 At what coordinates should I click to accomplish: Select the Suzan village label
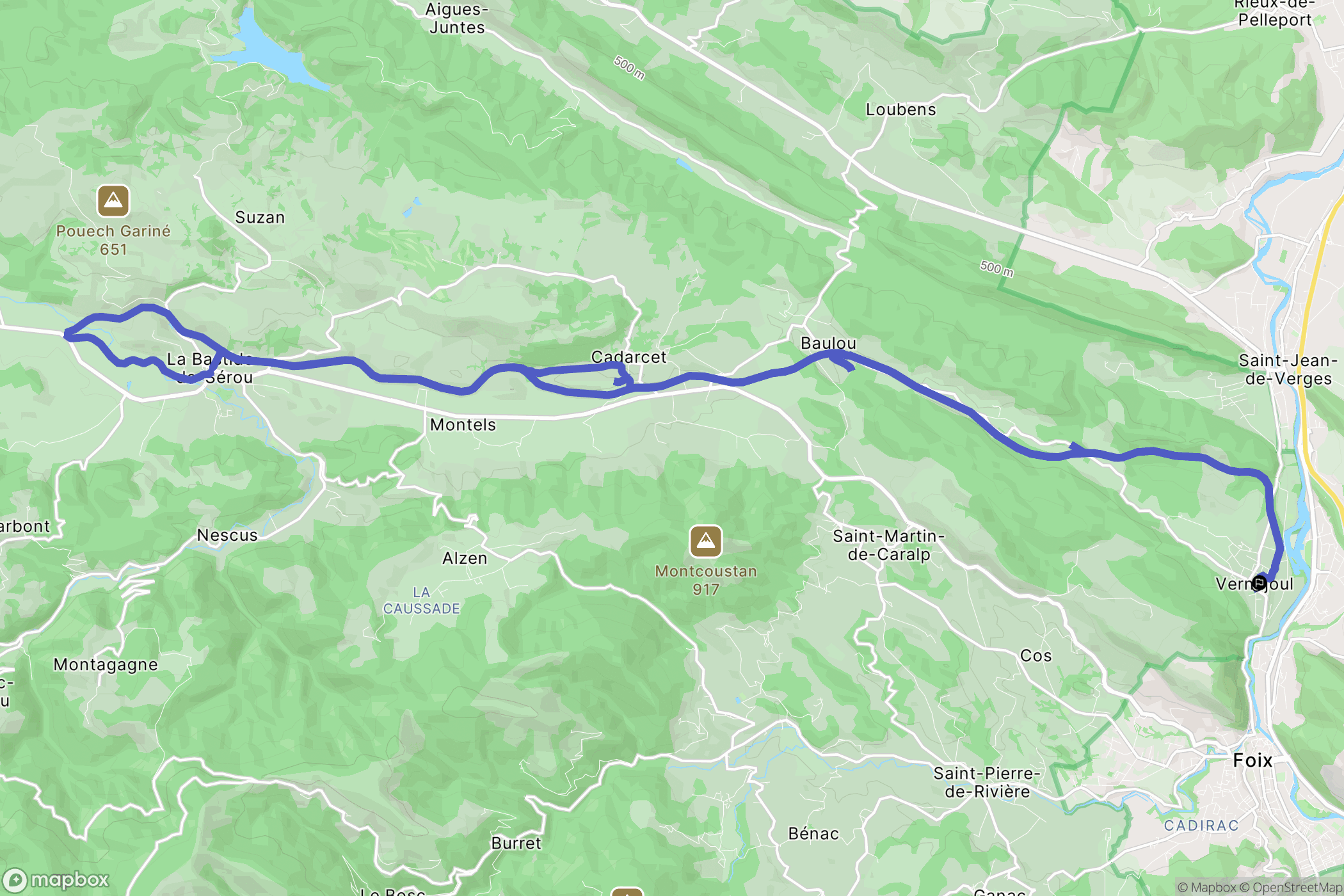click(x=260, y=218)
